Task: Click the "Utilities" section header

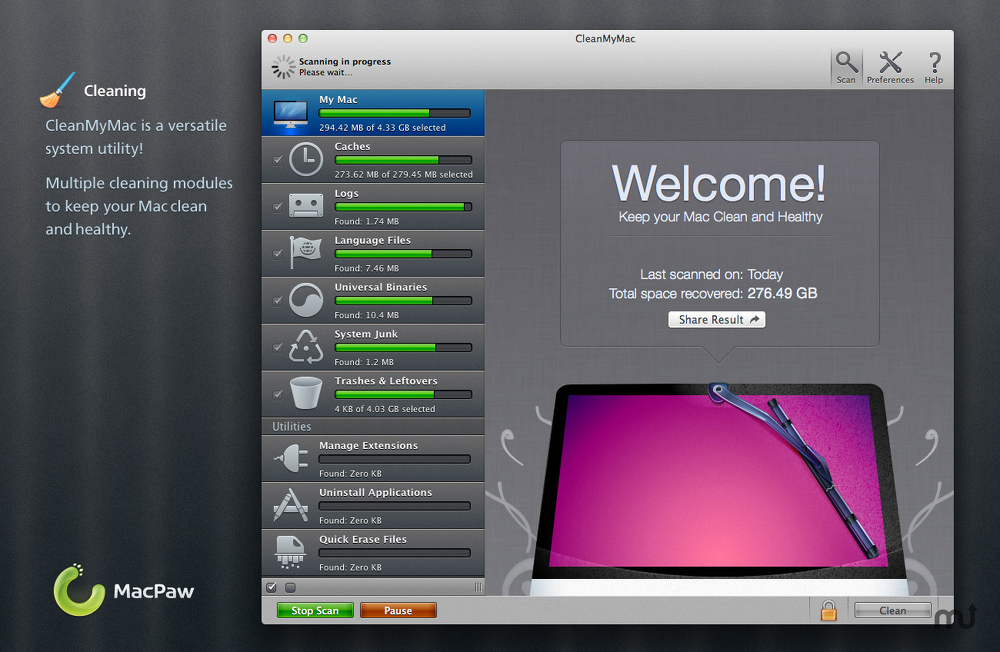Action: click(x=291, y=426)
